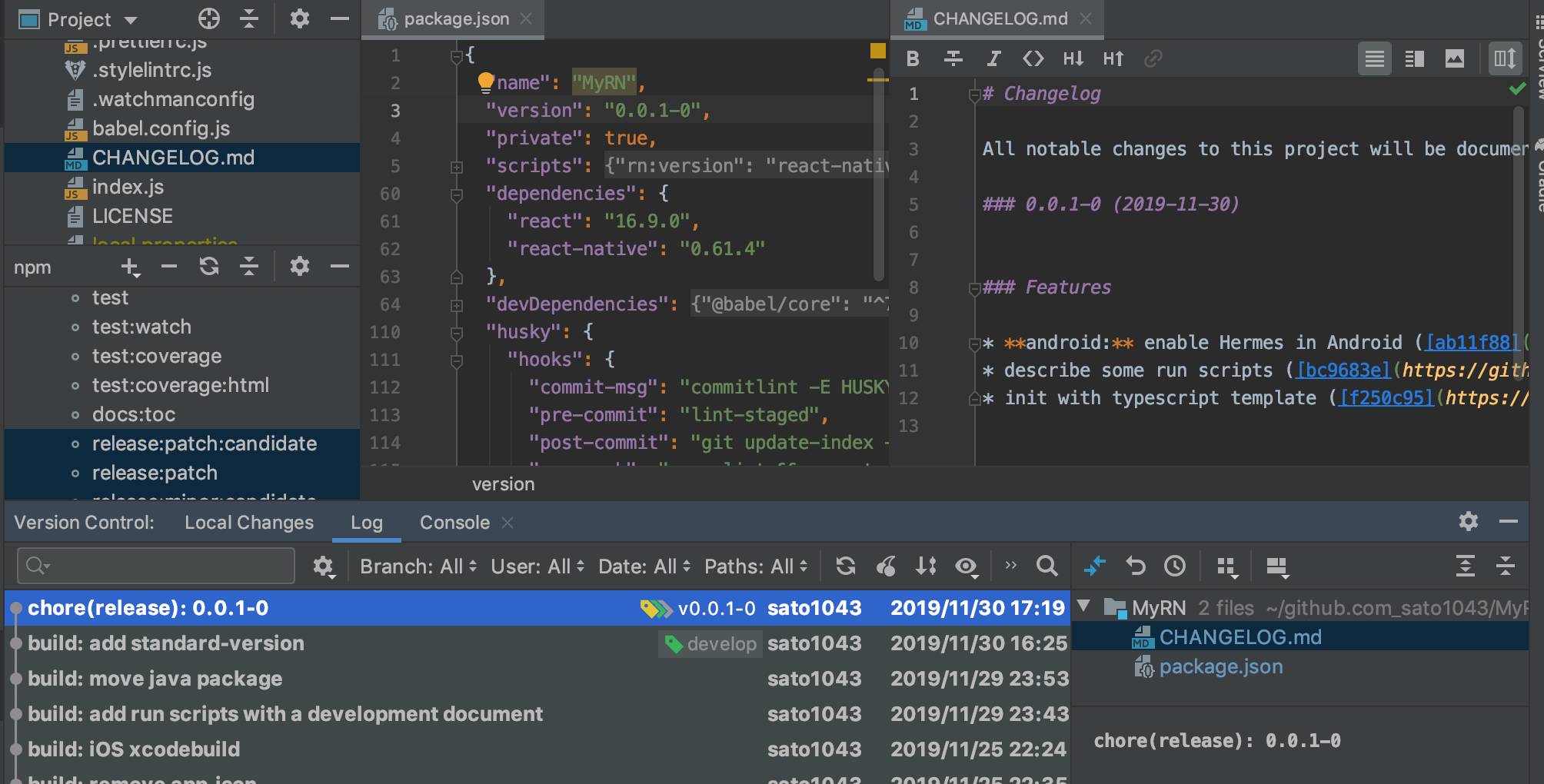Apply strikethrough formatting in Markdown toolbar
The image size is (1544, 784).
[x=953, y=58]
